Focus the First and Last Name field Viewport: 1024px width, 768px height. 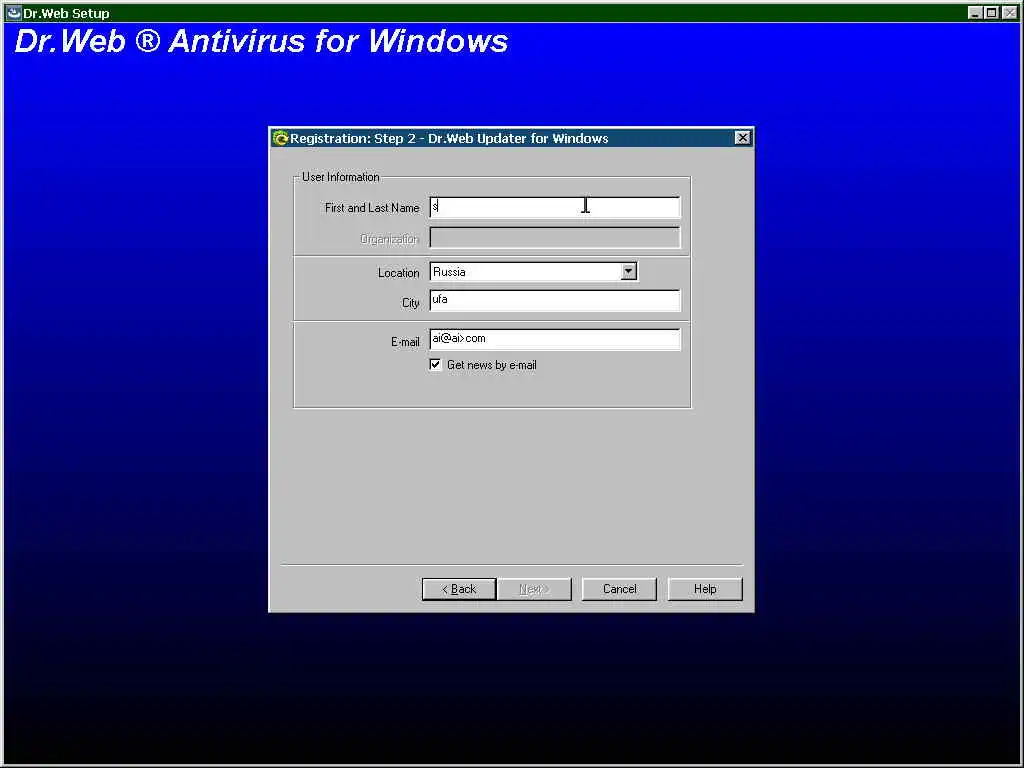click(x=554, y=207)
